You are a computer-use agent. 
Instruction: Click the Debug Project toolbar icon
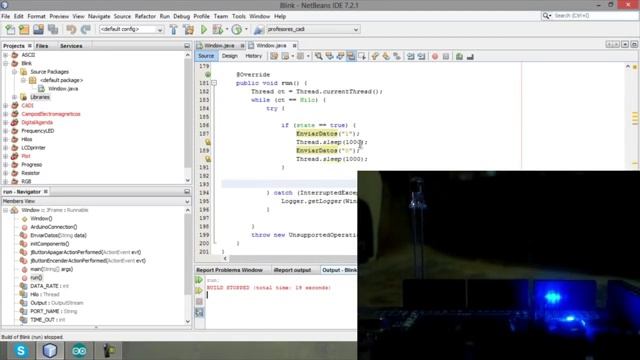click(x=218, y=29)
